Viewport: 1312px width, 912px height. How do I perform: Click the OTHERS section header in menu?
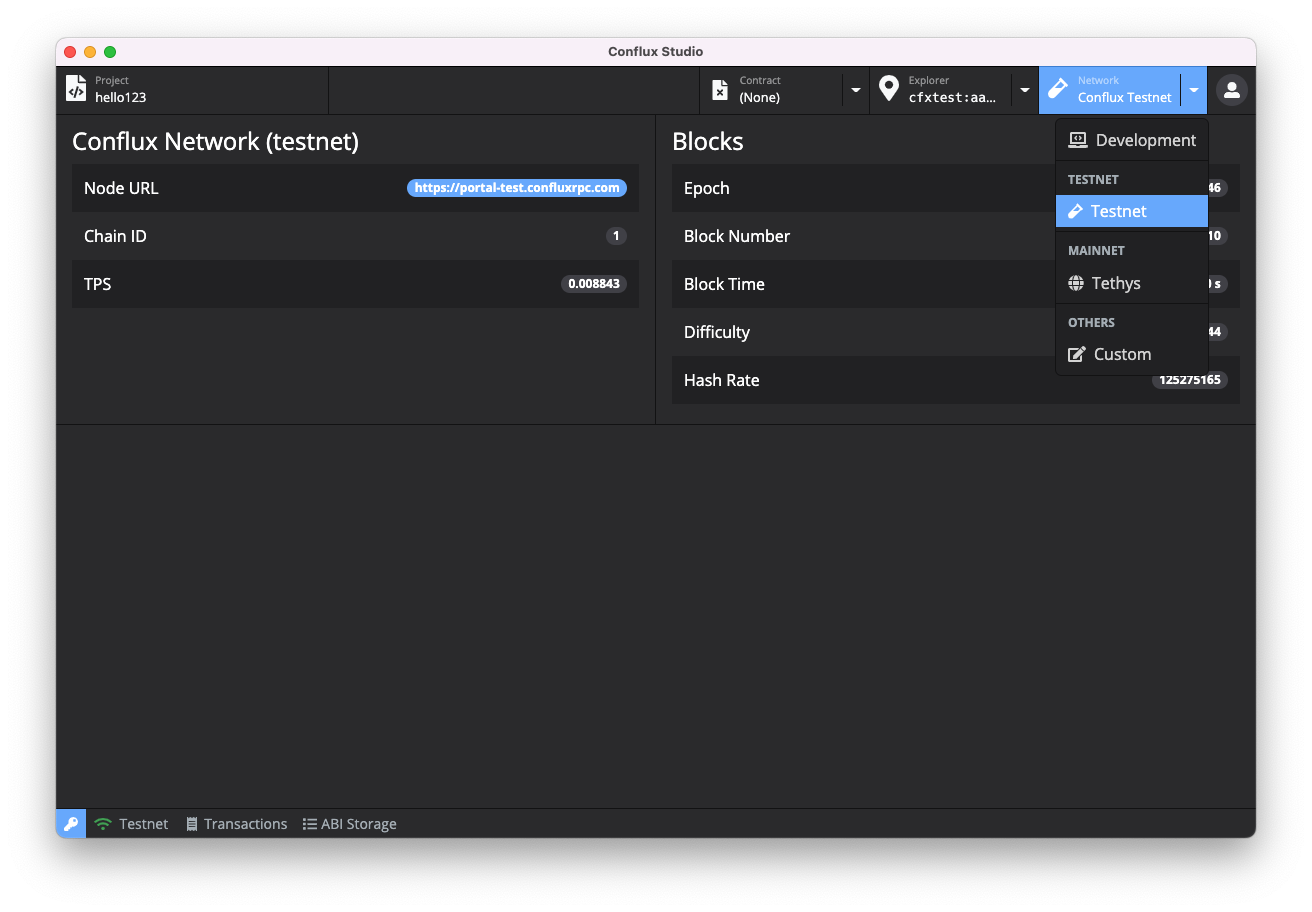1091,323
